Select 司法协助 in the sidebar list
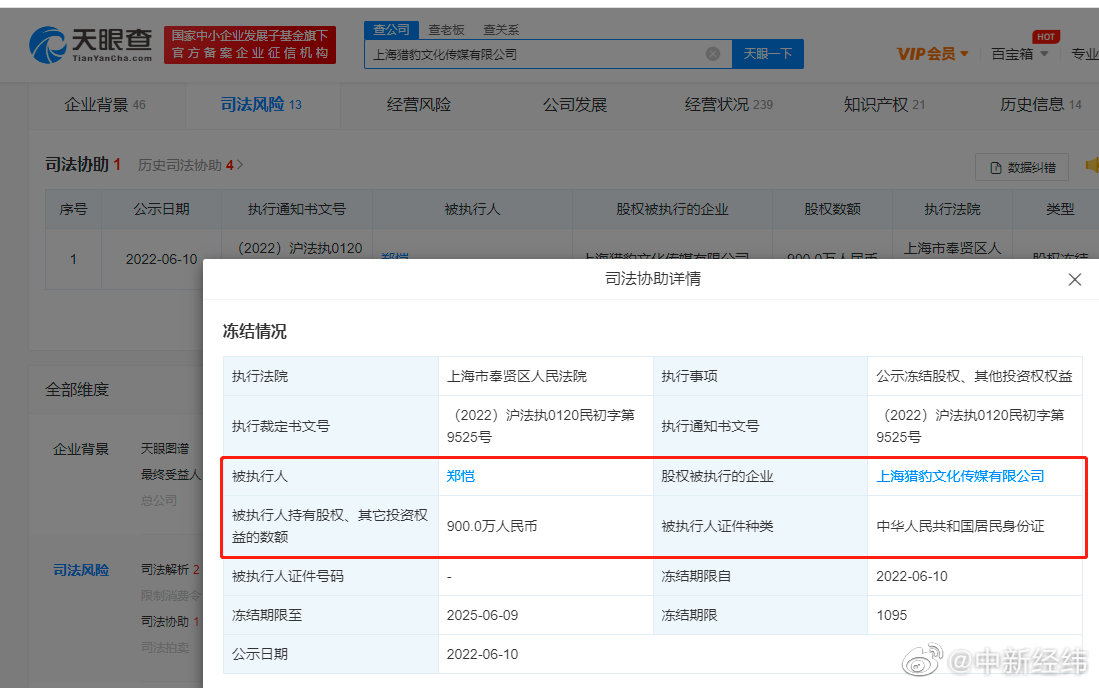 pyautogui.click(x=170, y=621)
